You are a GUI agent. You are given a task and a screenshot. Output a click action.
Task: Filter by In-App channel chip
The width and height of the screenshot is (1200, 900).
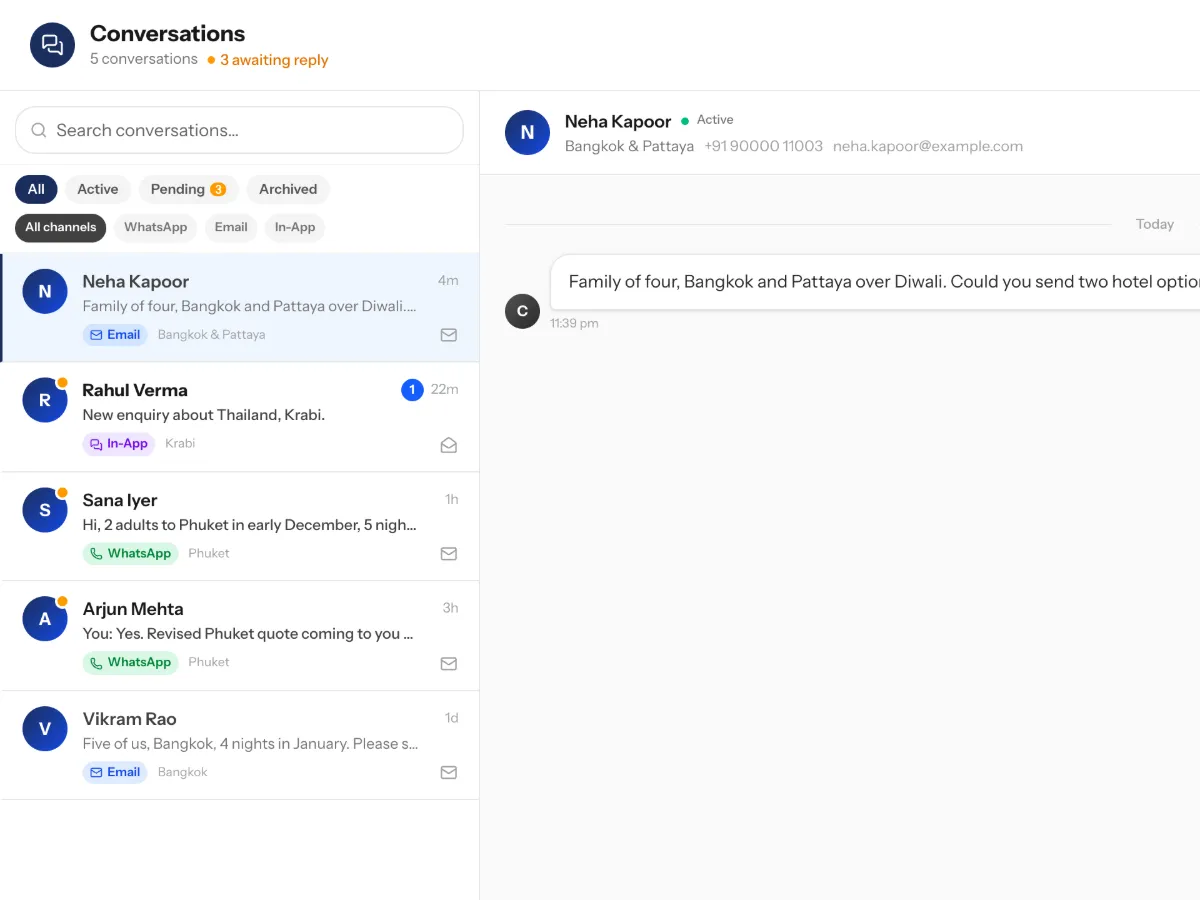pos(295,227)
